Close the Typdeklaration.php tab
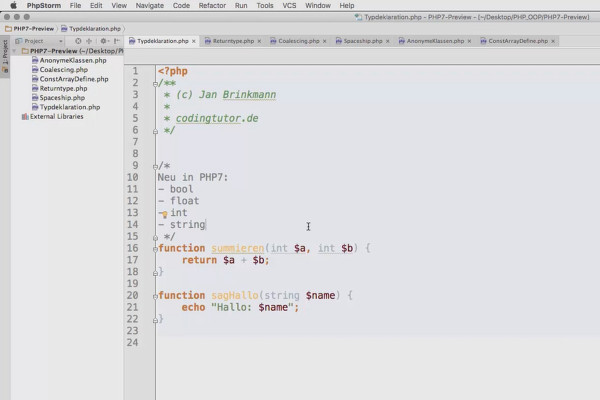The width and height of the screenshot is (600, 400). coord(194,41)
